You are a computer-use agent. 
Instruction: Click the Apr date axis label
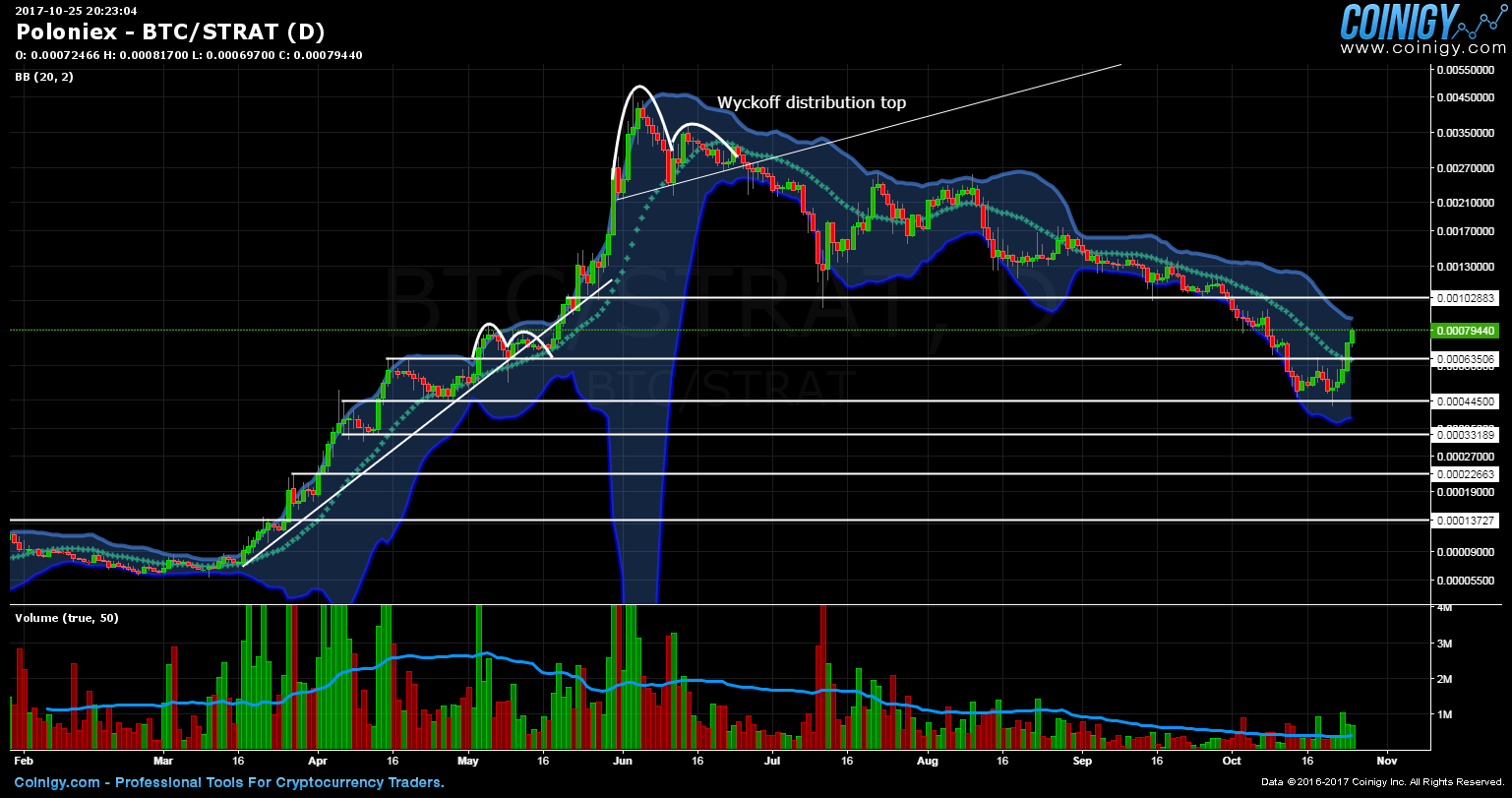318,761
